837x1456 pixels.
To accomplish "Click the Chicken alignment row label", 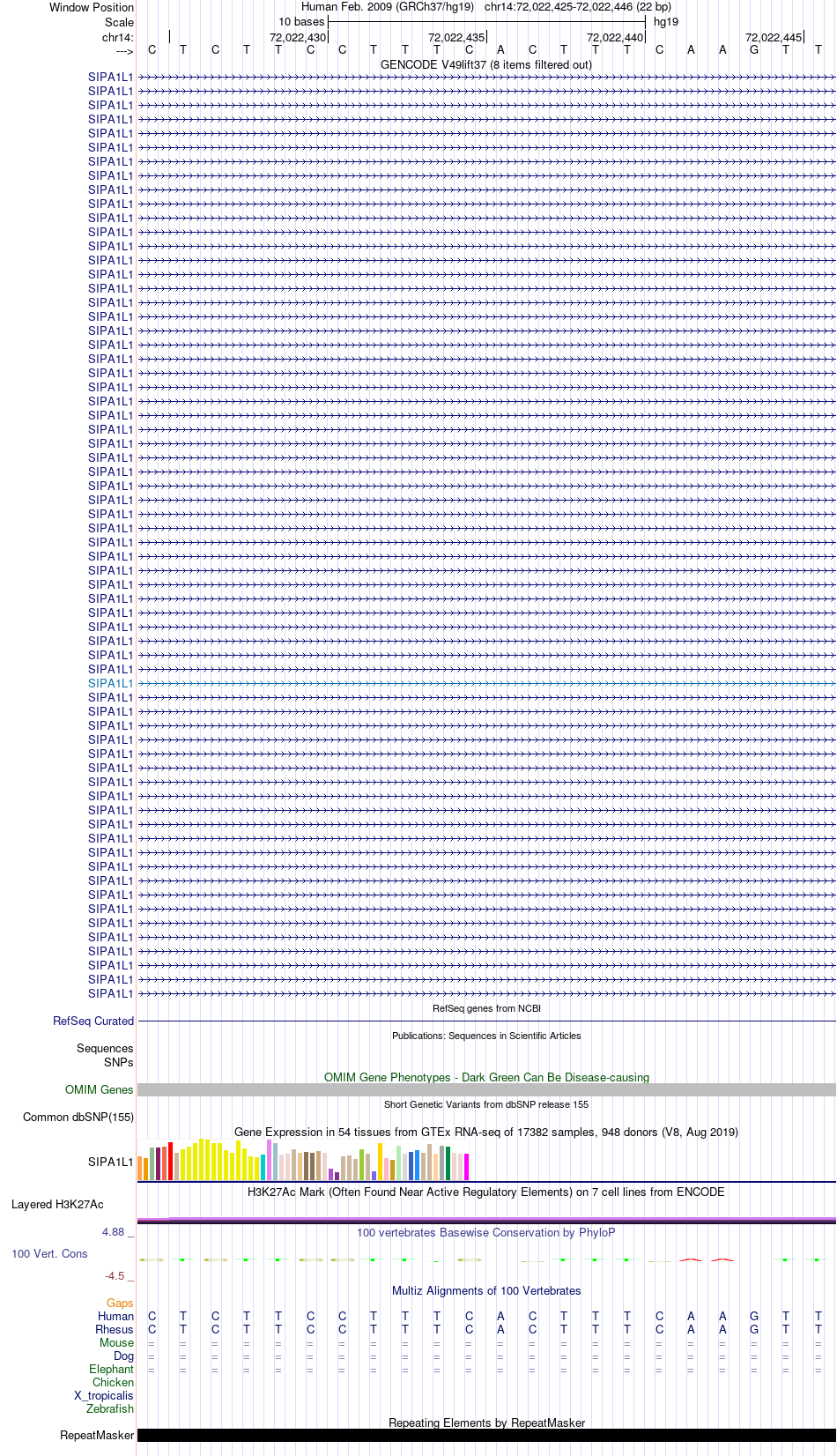I will [114, 1383].
